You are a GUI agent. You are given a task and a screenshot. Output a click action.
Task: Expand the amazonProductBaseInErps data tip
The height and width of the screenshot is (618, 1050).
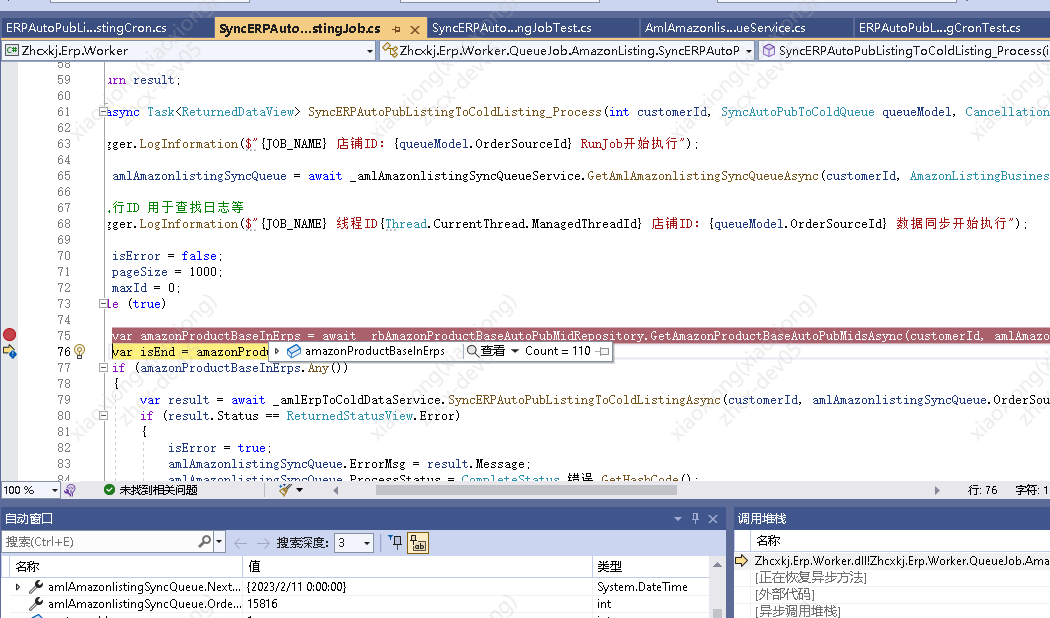click(277, 351)
